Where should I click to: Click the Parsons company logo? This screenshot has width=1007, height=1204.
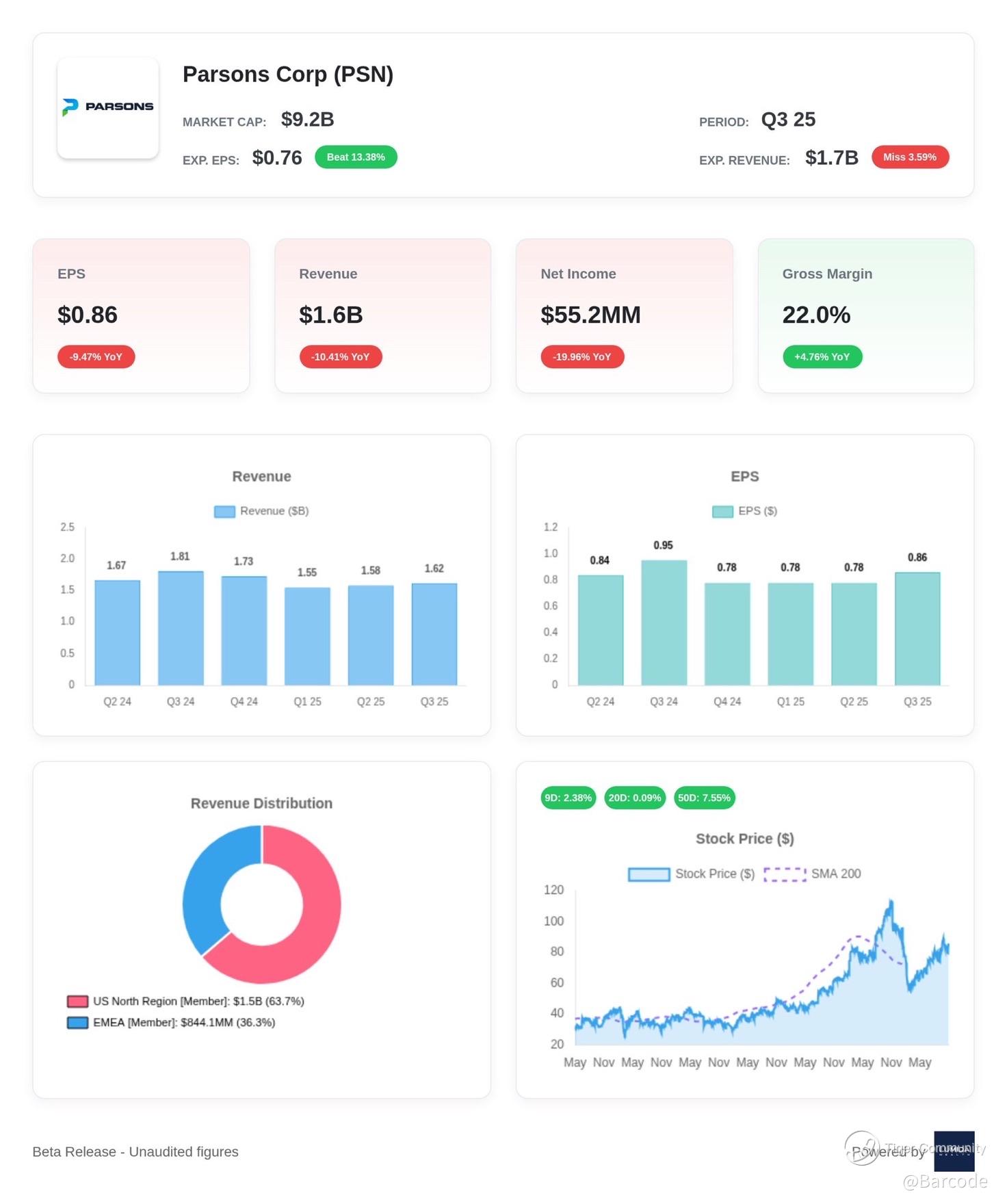[108, 107]
